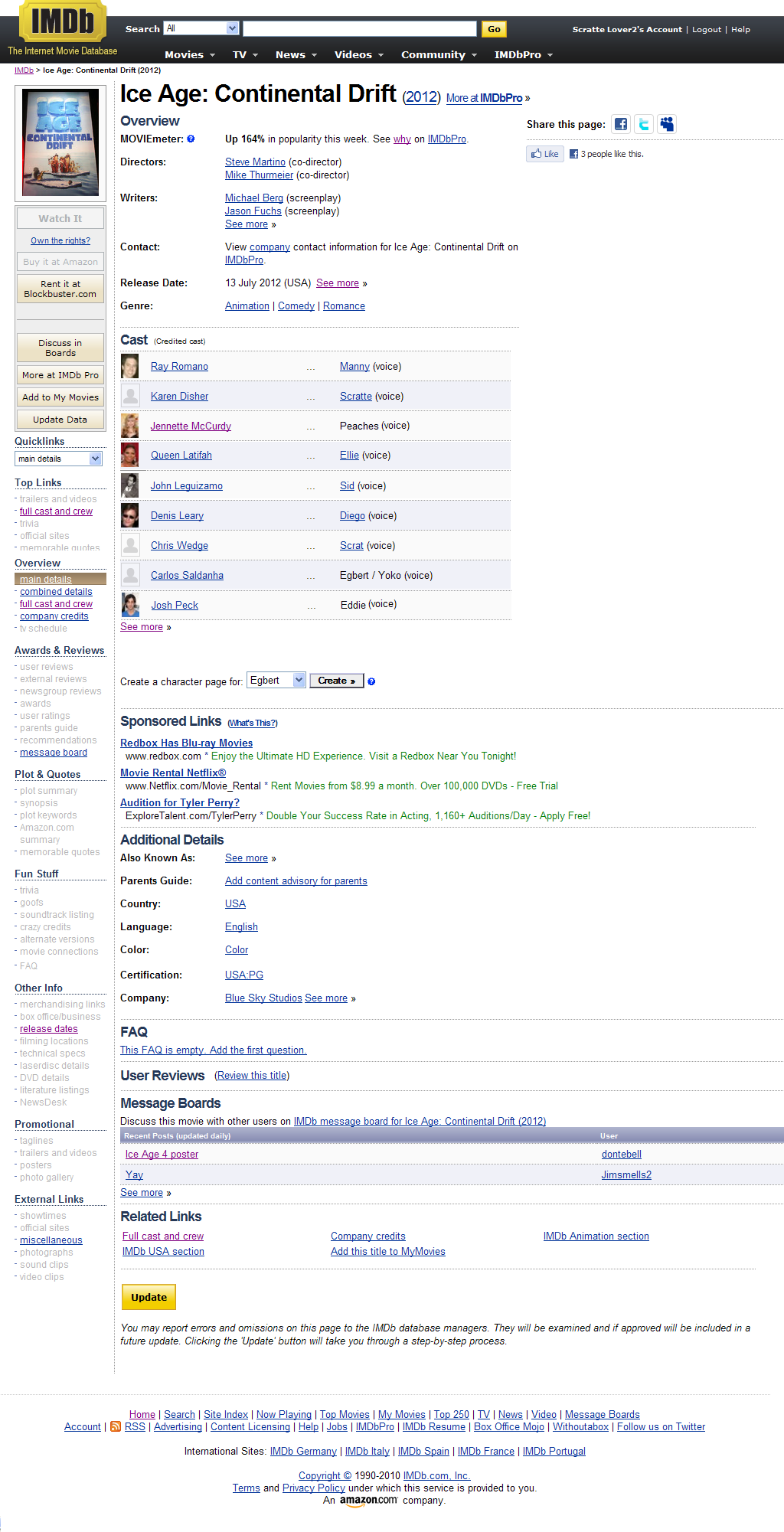This screenshot has width=784, height=1532.
Task: Click Add to My Movies button
Action: pos(60,397)
